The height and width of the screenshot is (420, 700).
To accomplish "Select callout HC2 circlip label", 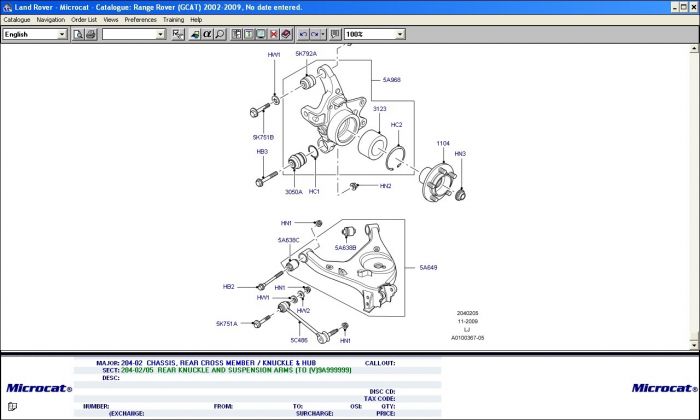I will point(396,125).
